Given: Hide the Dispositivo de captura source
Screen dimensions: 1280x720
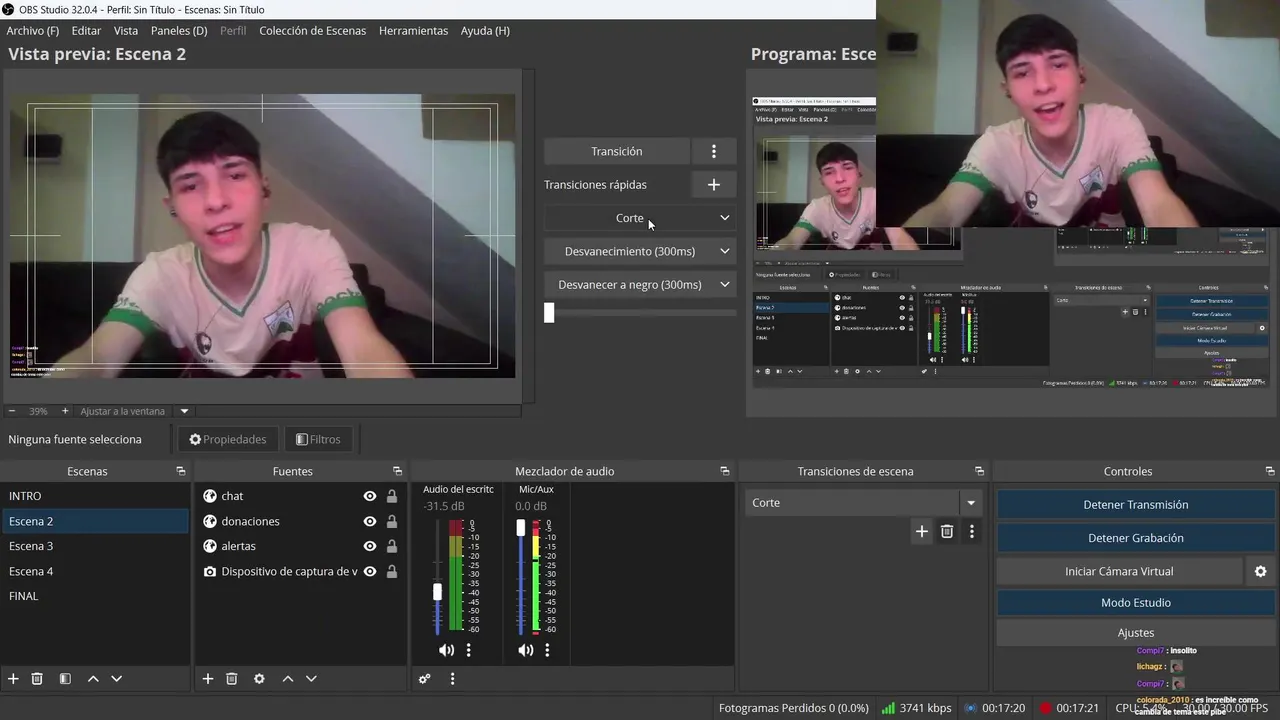Looking at the screenshot, I should (370, 571).
